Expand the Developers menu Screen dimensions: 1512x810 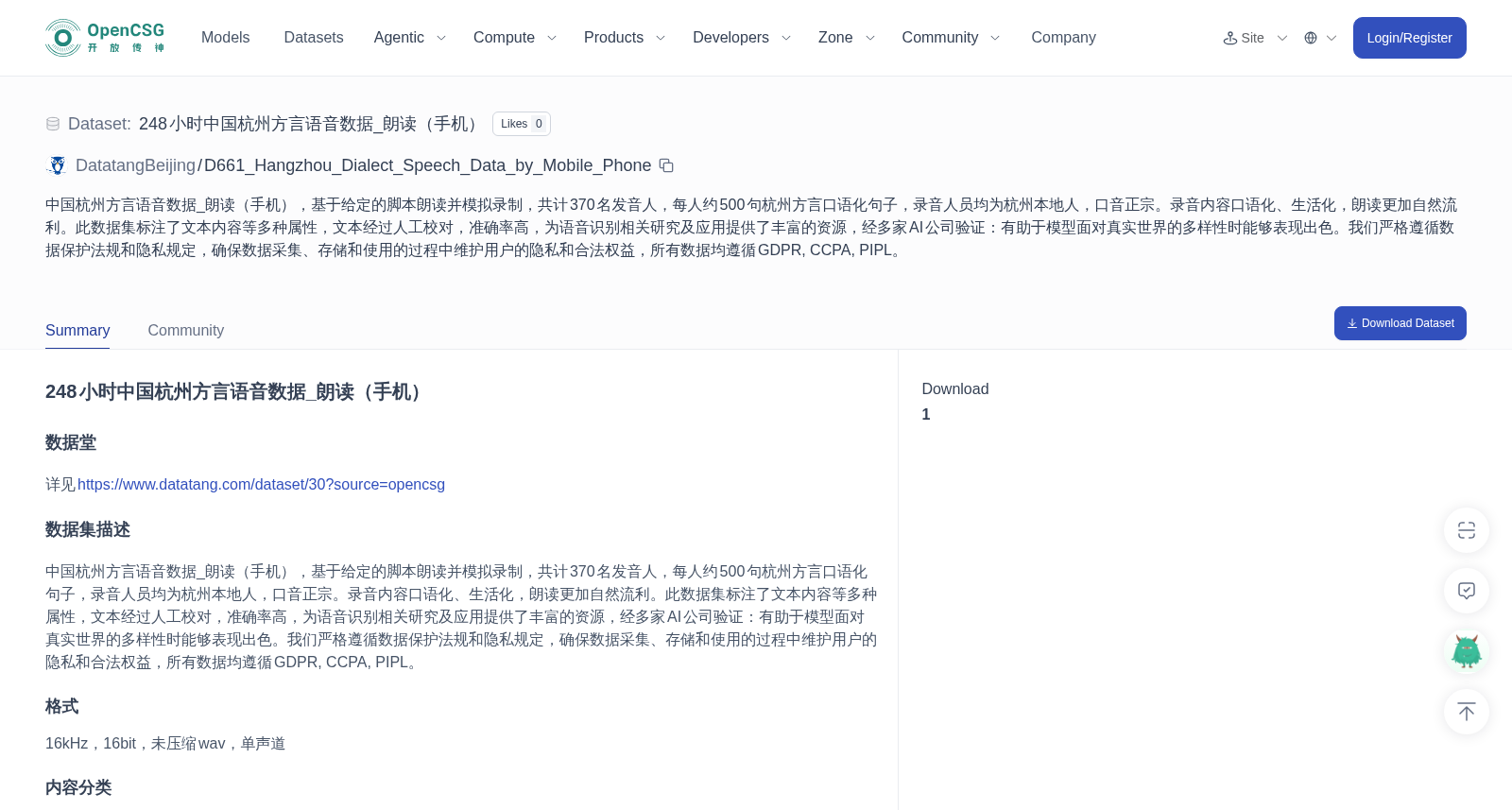tap(742, 38)
